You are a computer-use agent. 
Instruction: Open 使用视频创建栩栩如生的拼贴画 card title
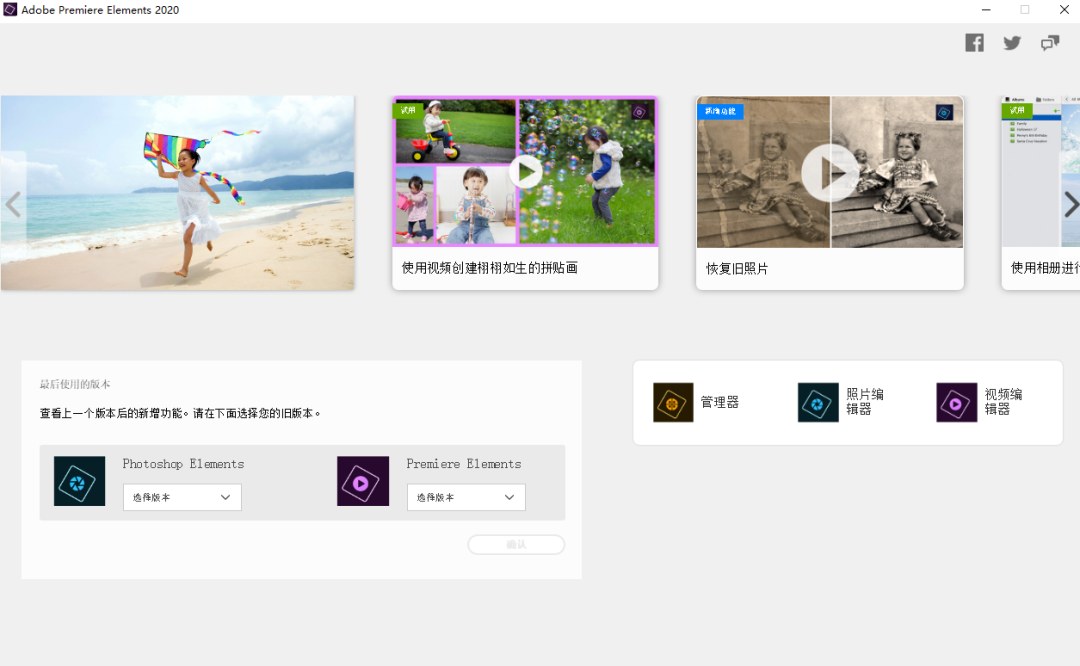(489, 268)
